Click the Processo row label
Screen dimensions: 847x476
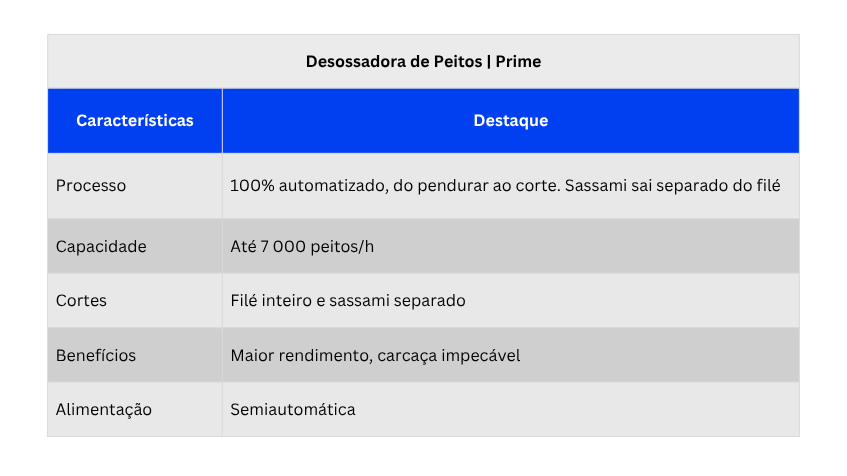(91, 185)
